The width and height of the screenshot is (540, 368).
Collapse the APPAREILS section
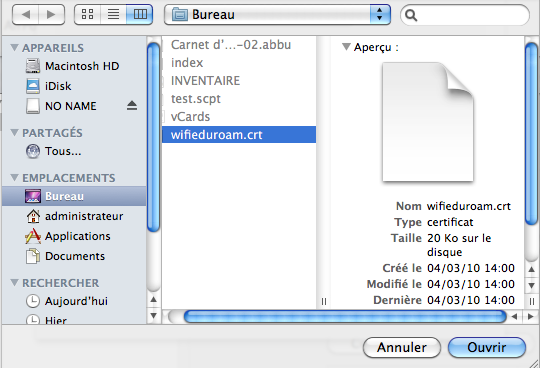point(14,47)
